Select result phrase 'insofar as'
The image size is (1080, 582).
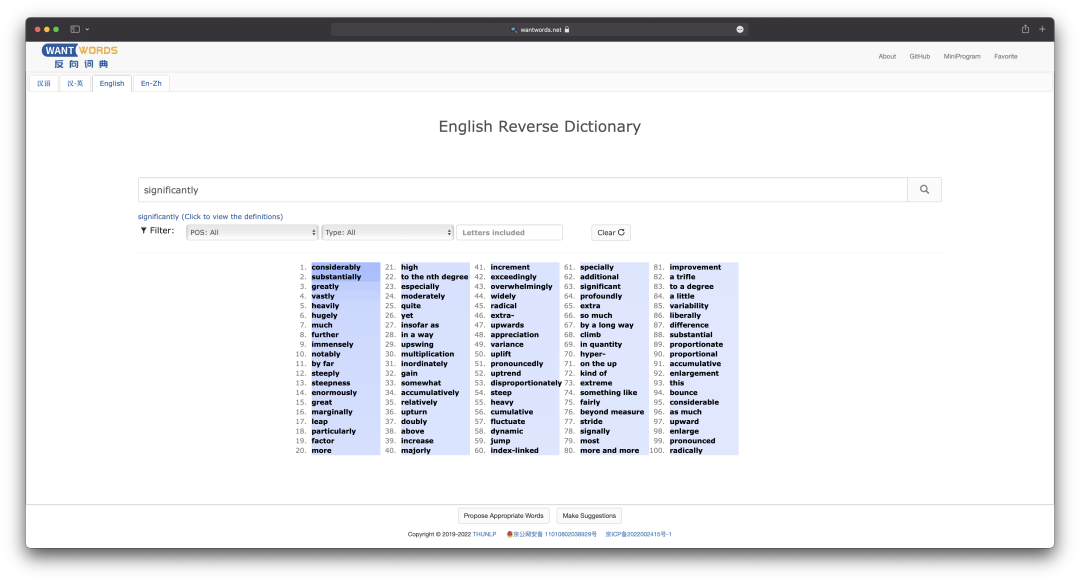420,325
